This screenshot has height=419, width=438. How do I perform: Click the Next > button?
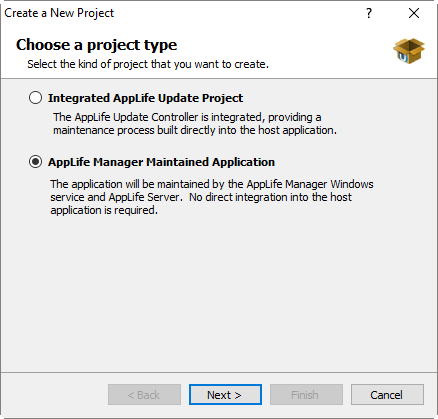tap(225, 395)
